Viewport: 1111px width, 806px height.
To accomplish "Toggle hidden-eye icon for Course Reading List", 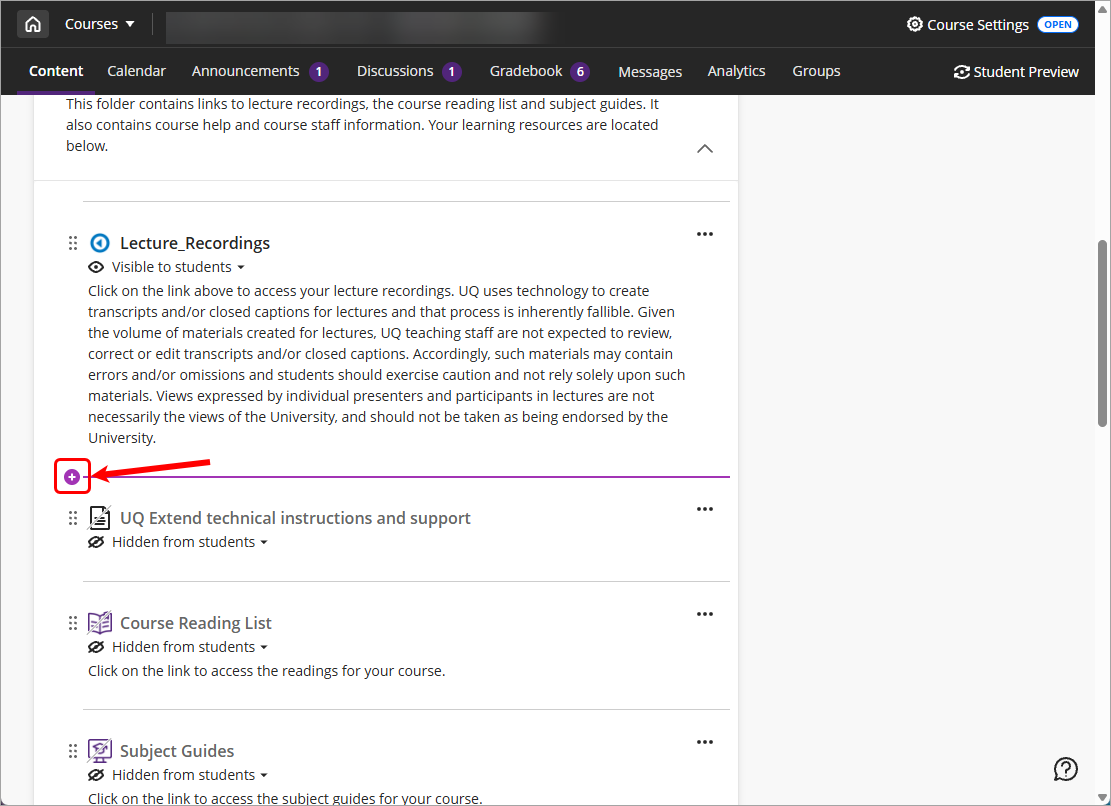I will [96, 647].
